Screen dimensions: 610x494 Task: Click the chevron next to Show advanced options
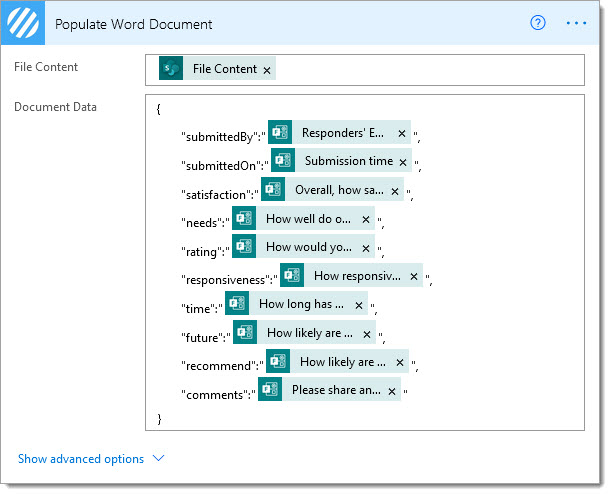tap(158, 458)
